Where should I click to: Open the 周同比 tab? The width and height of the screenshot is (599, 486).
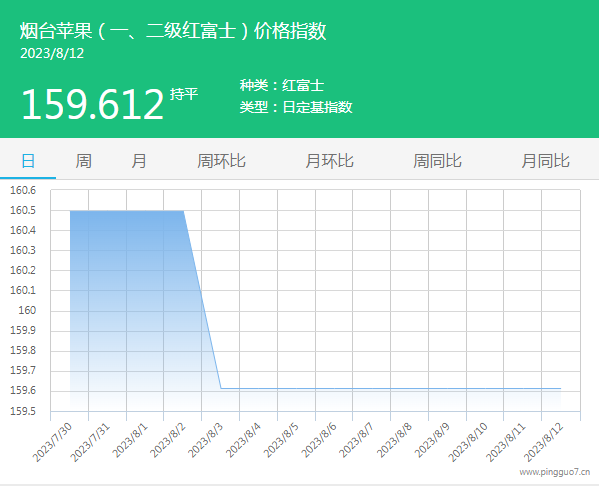pos(437,161)
